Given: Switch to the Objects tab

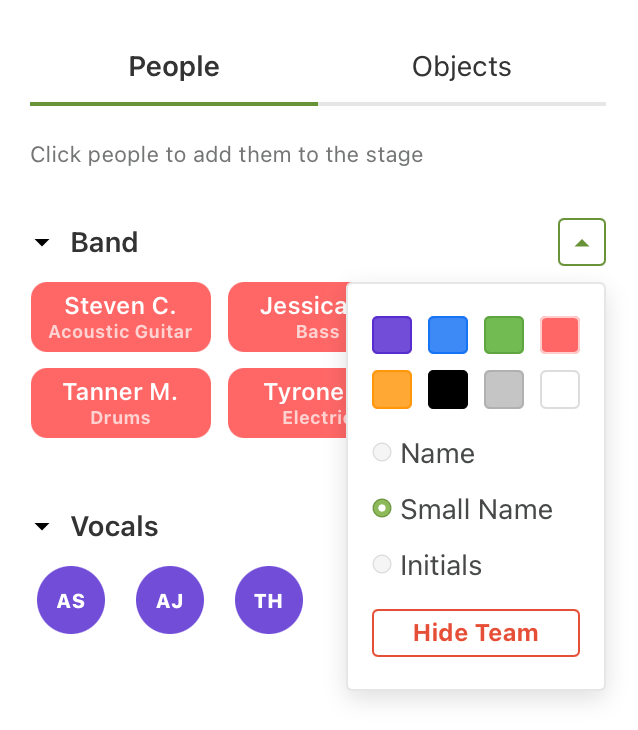Looking at the screenshot, I should (x=461, y=67).
